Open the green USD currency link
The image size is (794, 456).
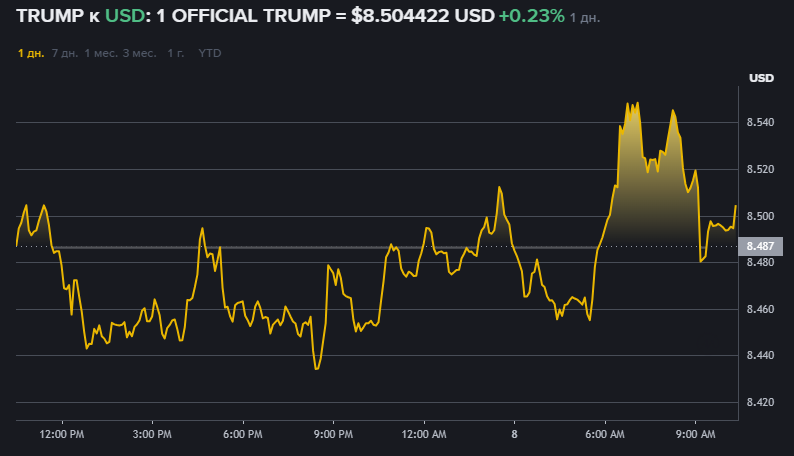pos(125,16)
